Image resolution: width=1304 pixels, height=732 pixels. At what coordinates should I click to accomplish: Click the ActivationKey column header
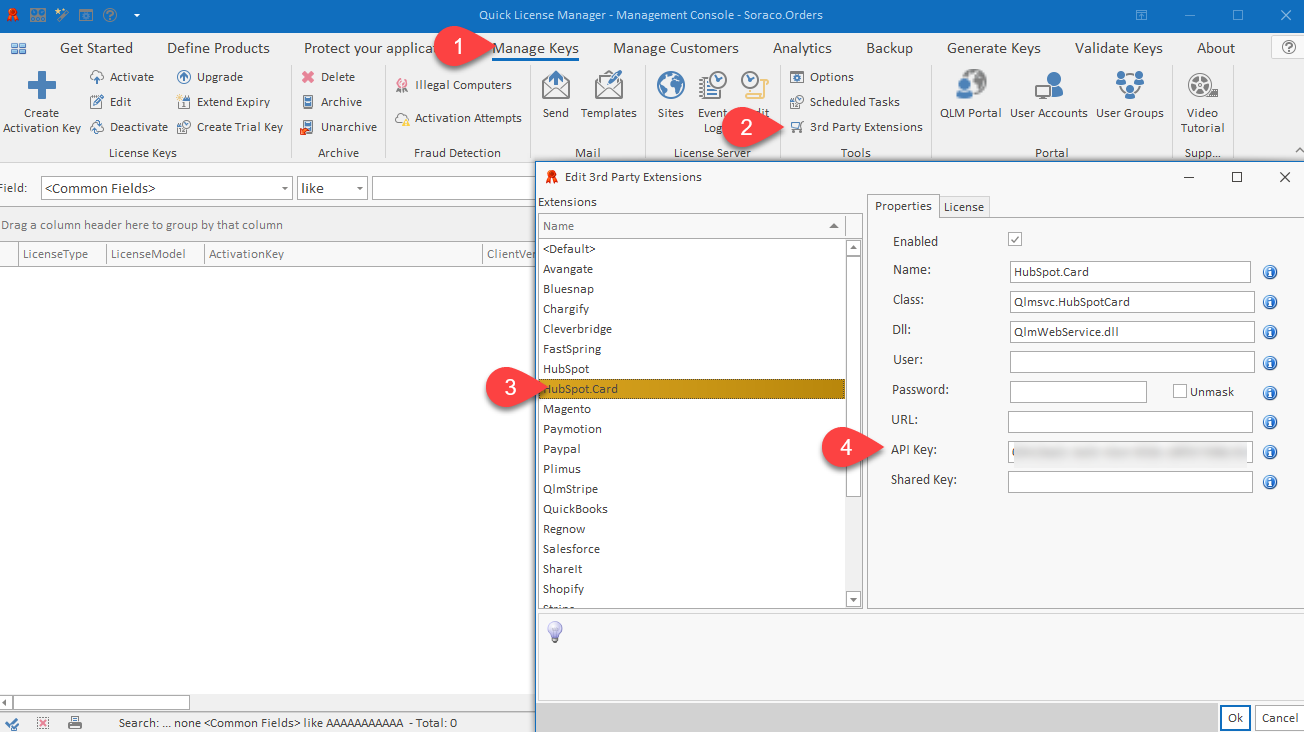343,254
